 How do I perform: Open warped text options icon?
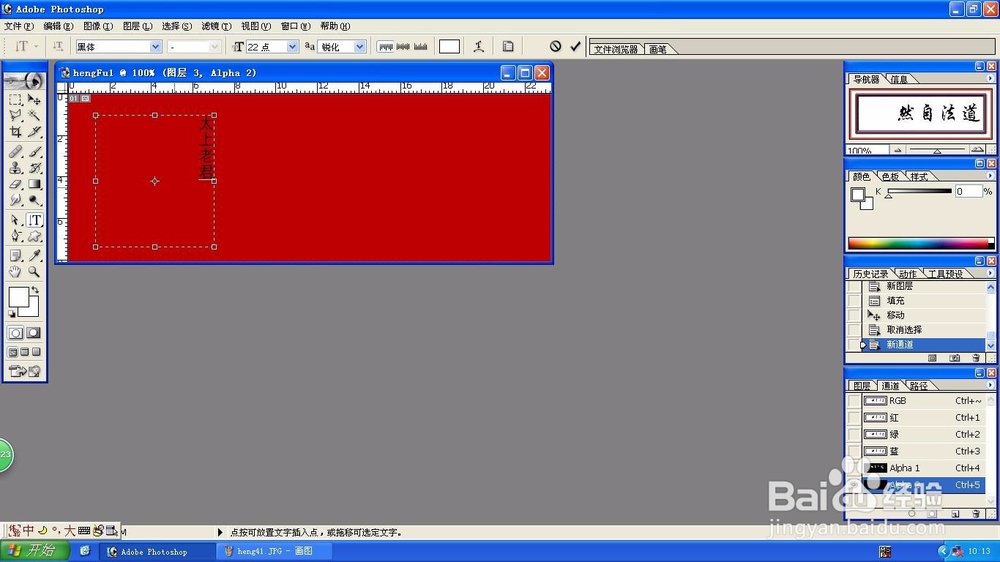(478, 46)
